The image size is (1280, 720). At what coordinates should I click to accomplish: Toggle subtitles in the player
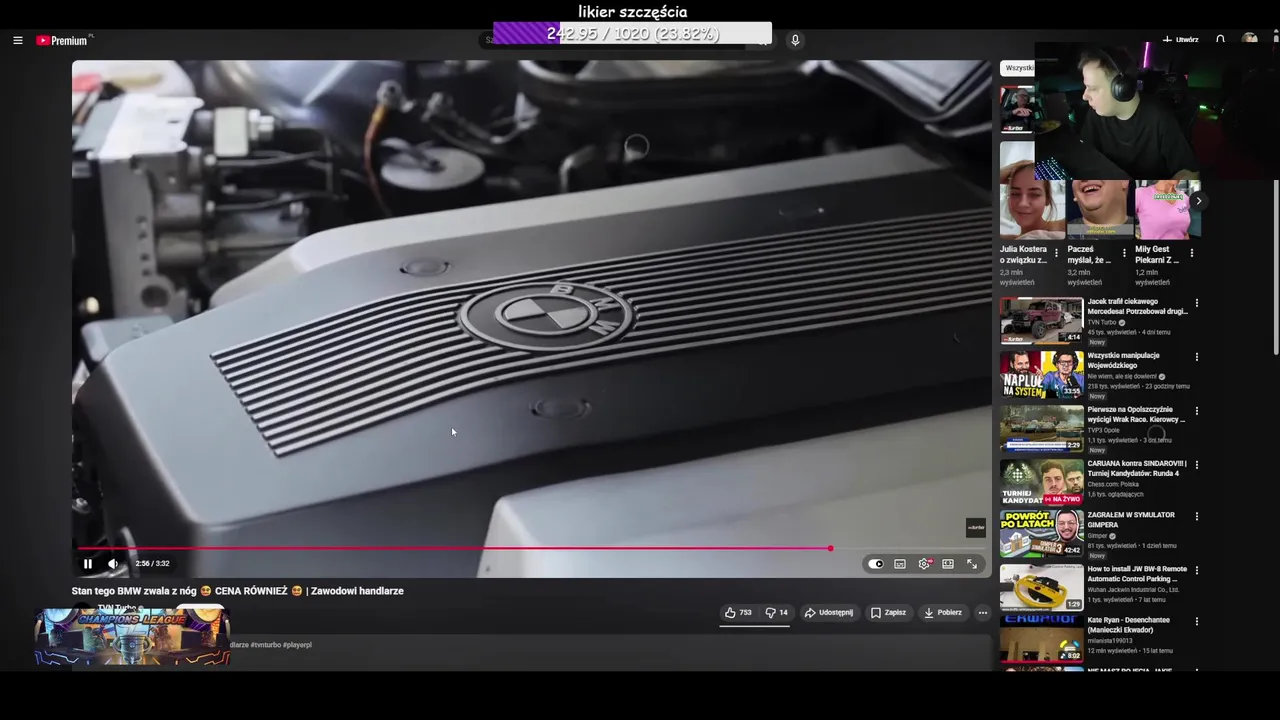[900, 564]
